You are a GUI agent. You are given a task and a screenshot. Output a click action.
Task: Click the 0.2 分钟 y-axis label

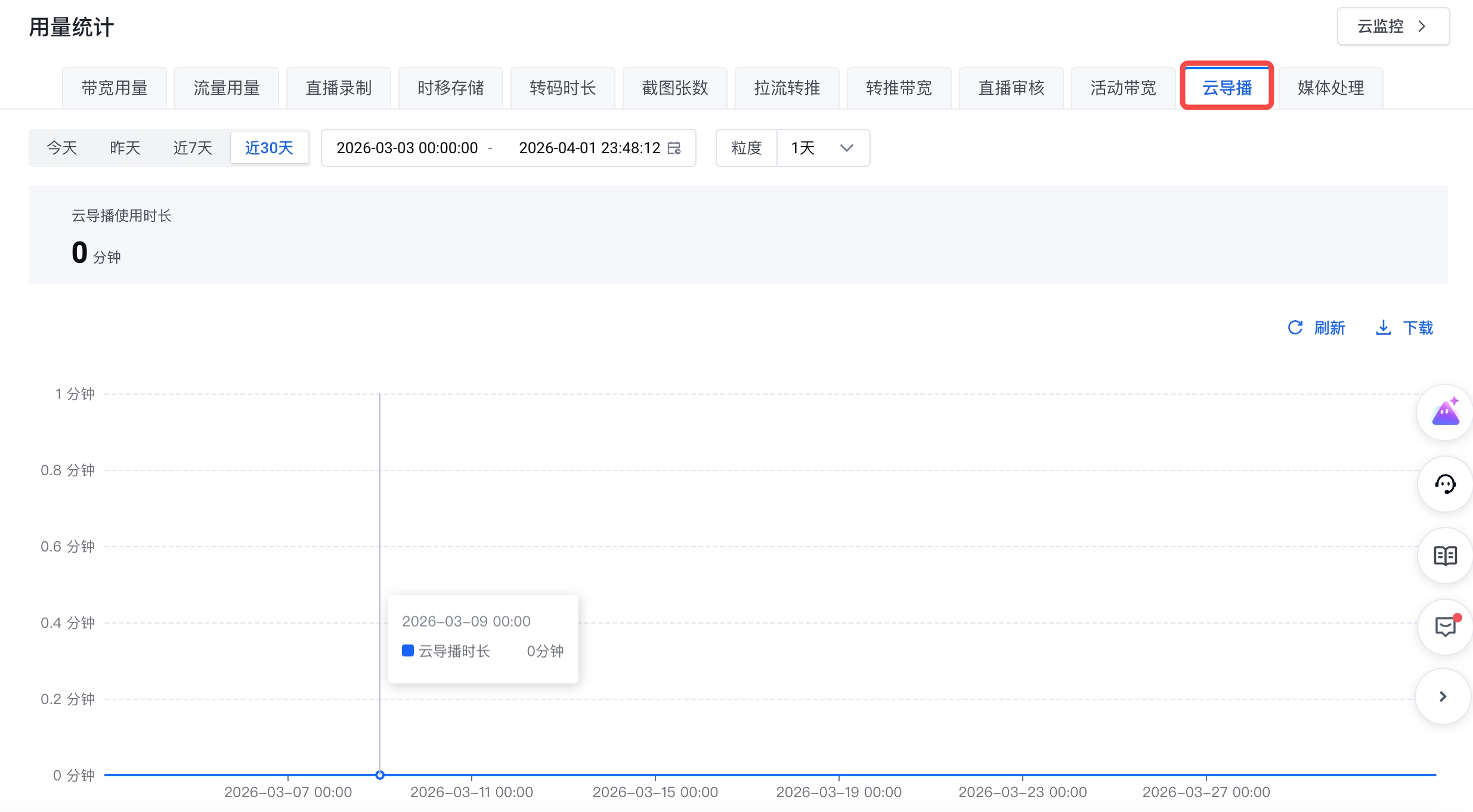tap(68, 699)
